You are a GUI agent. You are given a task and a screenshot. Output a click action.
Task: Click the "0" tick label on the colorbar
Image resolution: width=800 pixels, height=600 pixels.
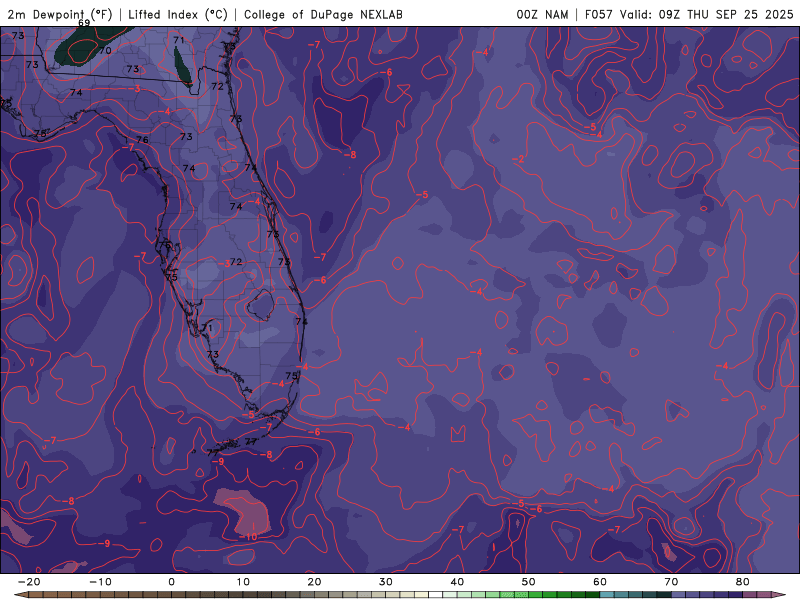click(171, 582)
